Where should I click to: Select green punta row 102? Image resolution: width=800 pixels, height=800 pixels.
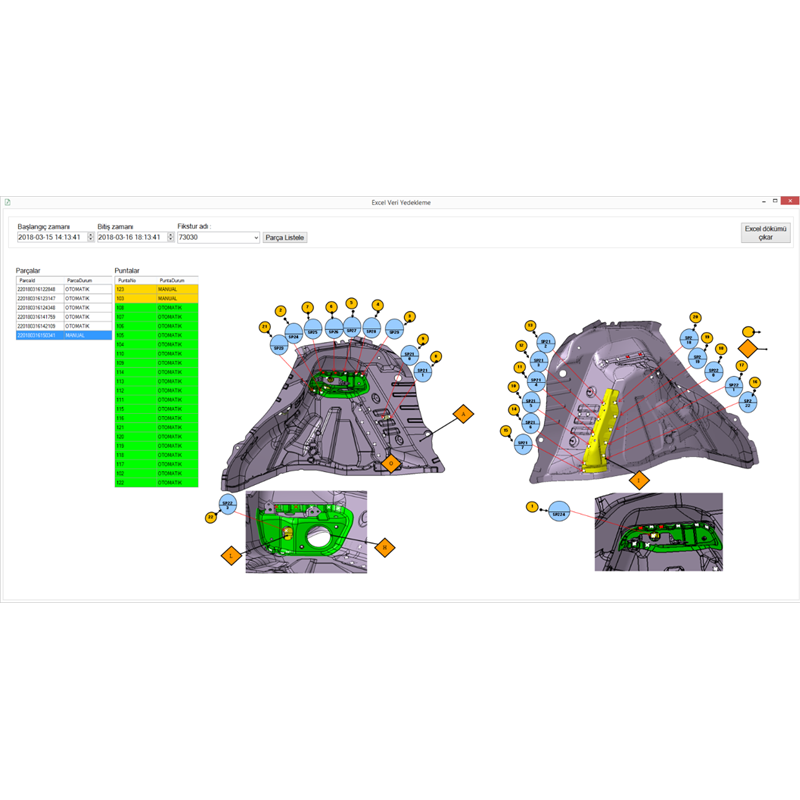tap(157, 473)
